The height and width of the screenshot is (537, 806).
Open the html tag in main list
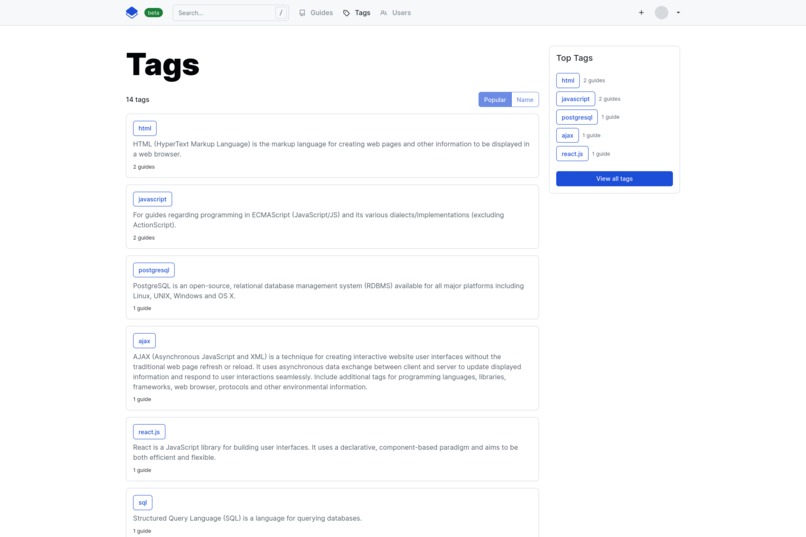pyautogui.click(x=145, y=128)
